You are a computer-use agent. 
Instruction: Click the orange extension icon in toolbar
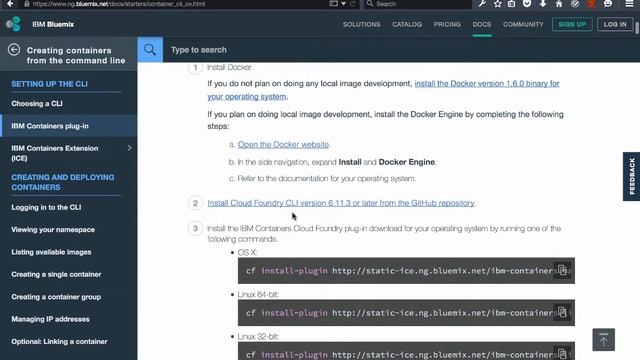coord(591,4)
